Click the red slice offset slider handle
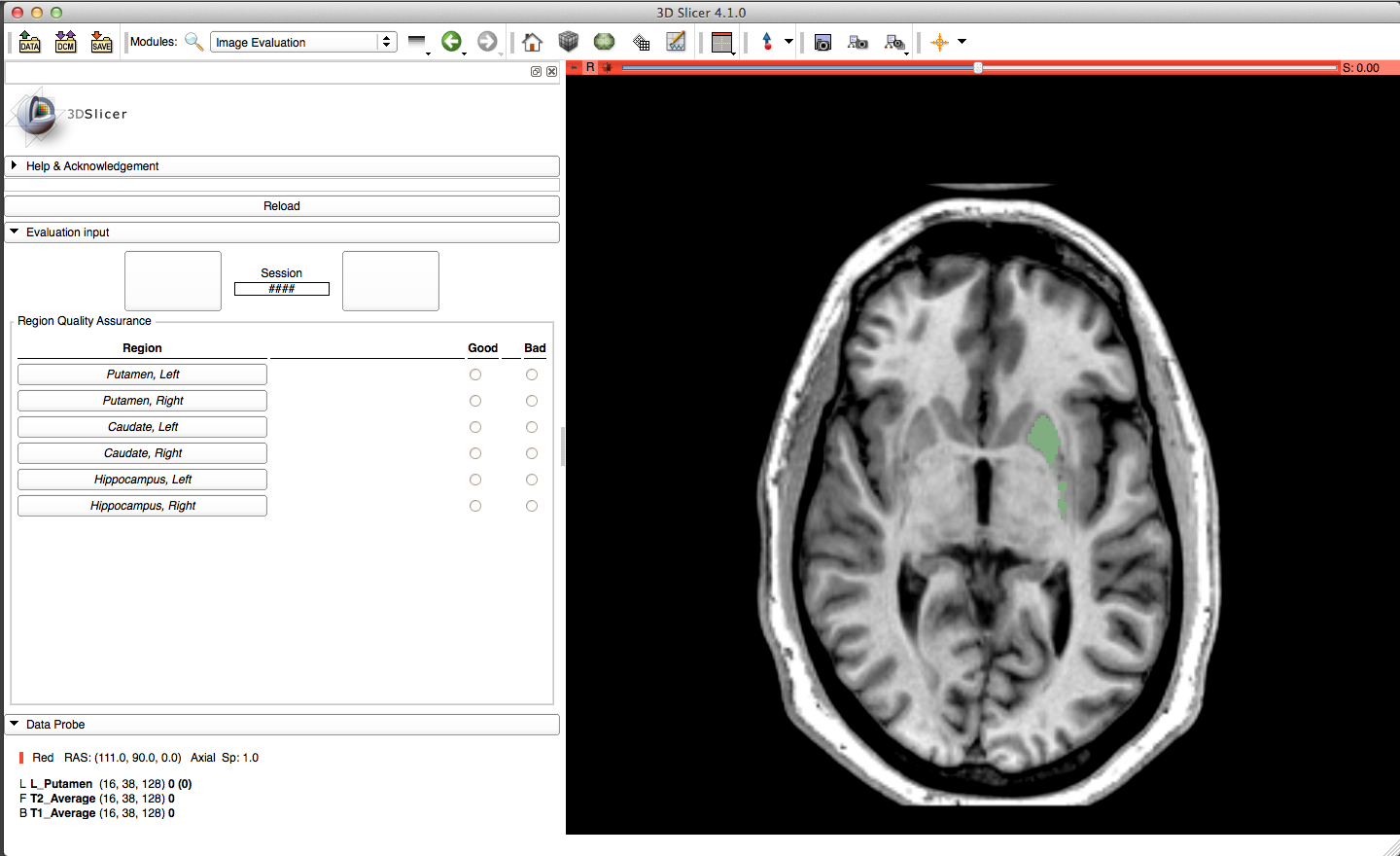This screenshot has width=1400, height=856. (978, 68)
